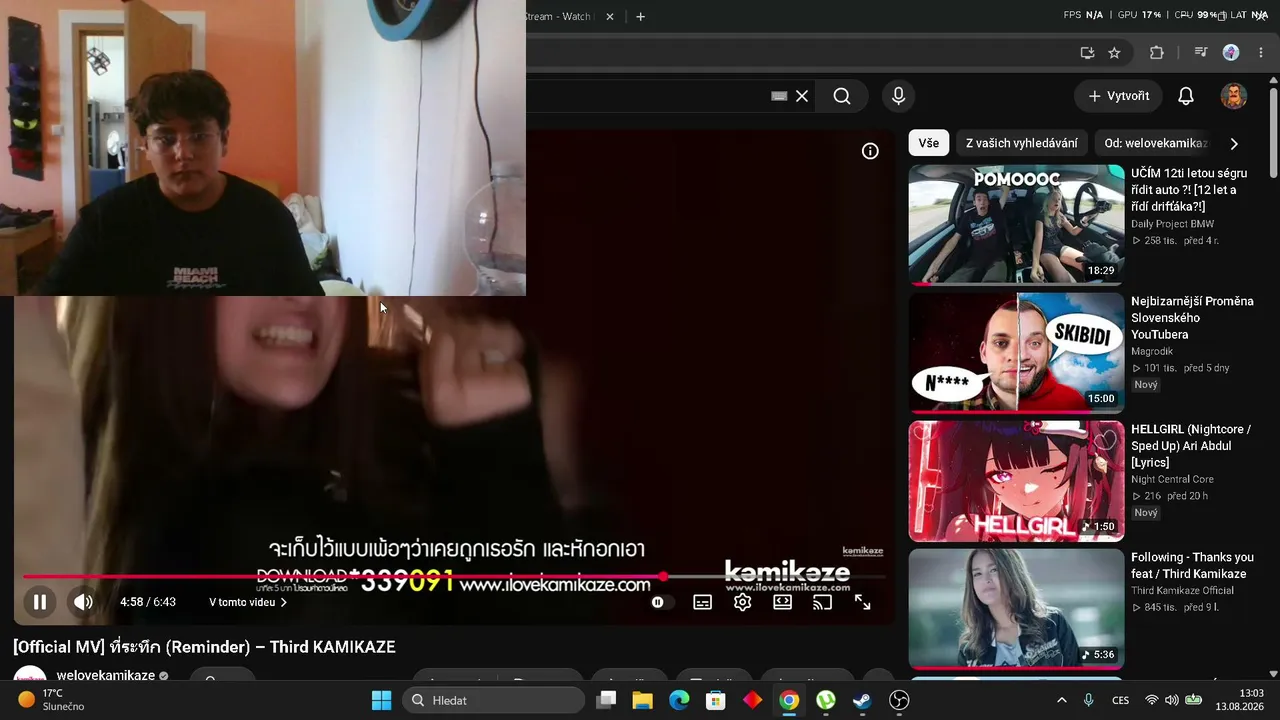Open the Chrome profile avatar
Image resolution: width=1280 pixels, height=720 pixels.
click(x=1231, y=53)
